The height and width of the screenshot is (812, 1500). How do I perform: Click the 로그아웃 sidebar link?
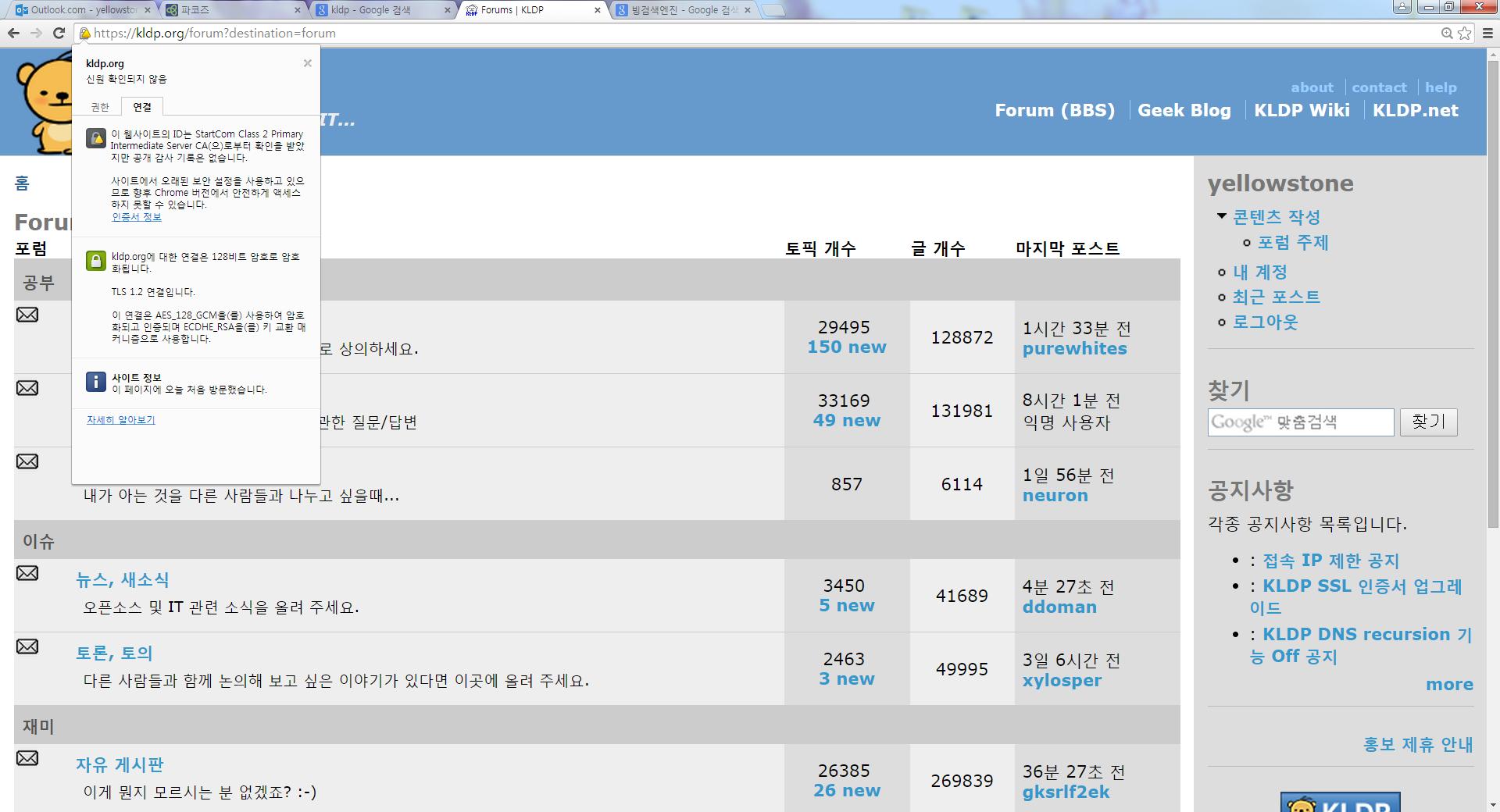[x=1265, y=322]
